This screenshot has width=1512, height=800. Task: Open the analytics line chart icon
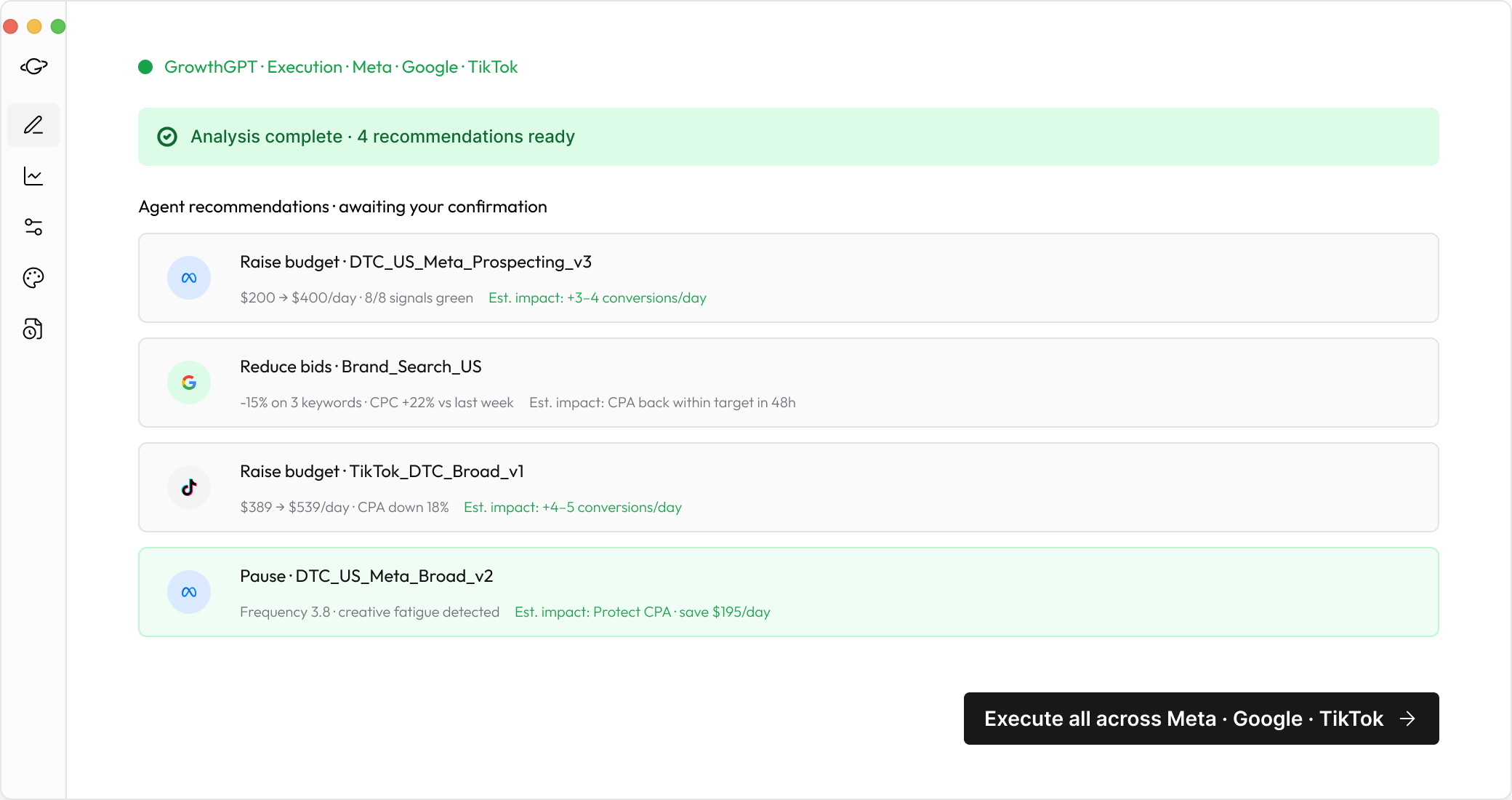33,176
